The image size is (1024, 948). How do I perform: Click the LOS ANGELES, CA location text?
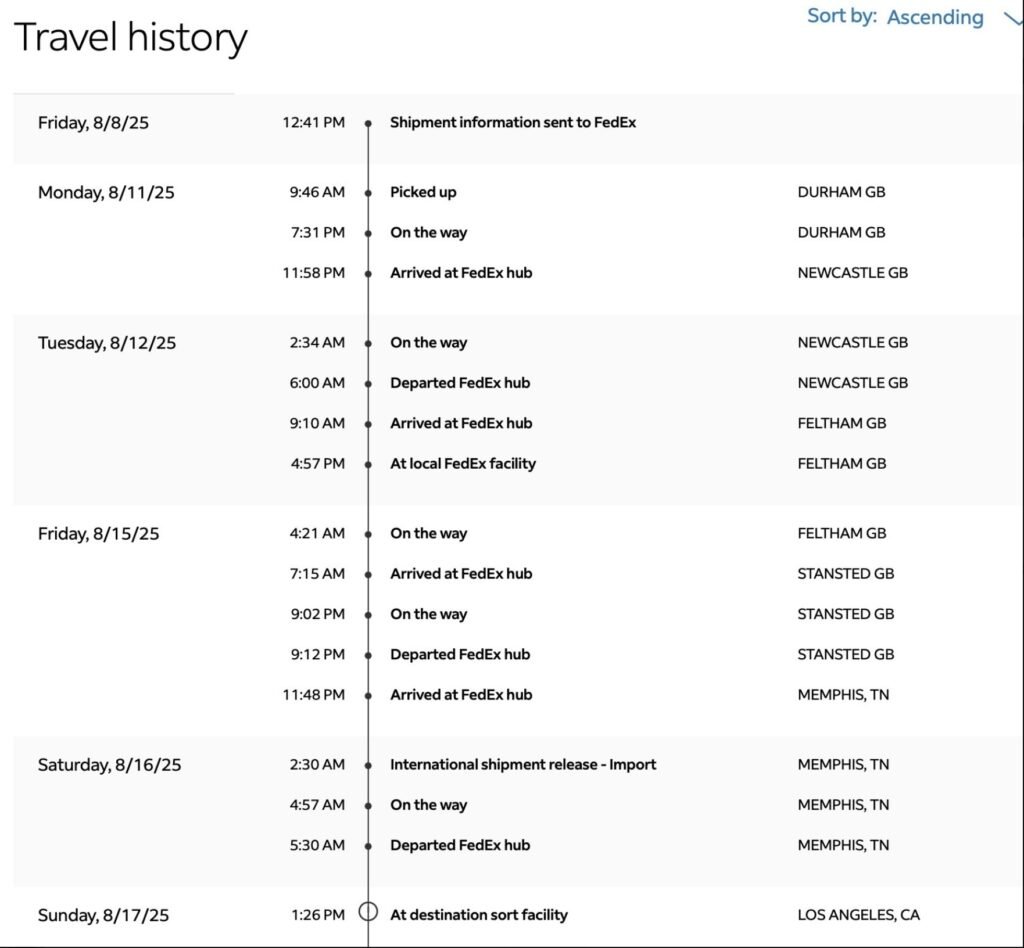(858, 915)
